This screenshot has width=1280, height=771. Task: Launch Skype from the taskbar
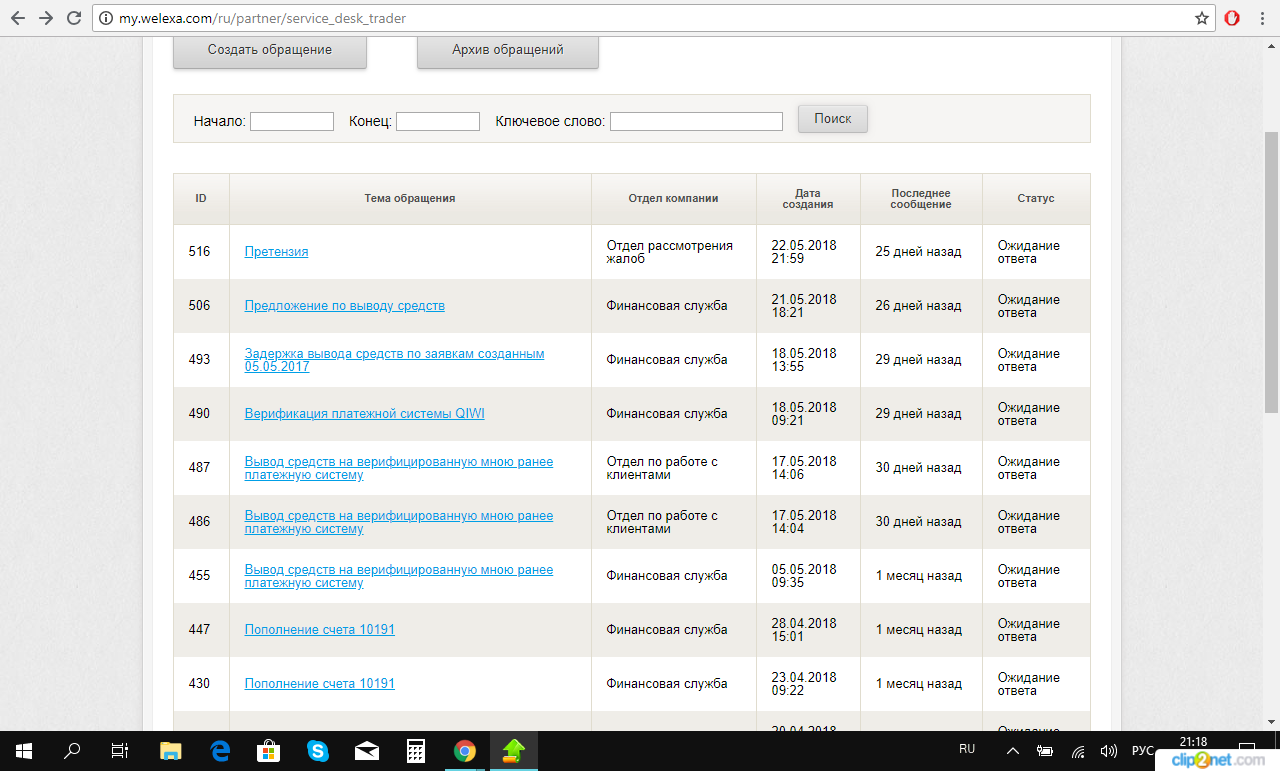click(318, 750)
